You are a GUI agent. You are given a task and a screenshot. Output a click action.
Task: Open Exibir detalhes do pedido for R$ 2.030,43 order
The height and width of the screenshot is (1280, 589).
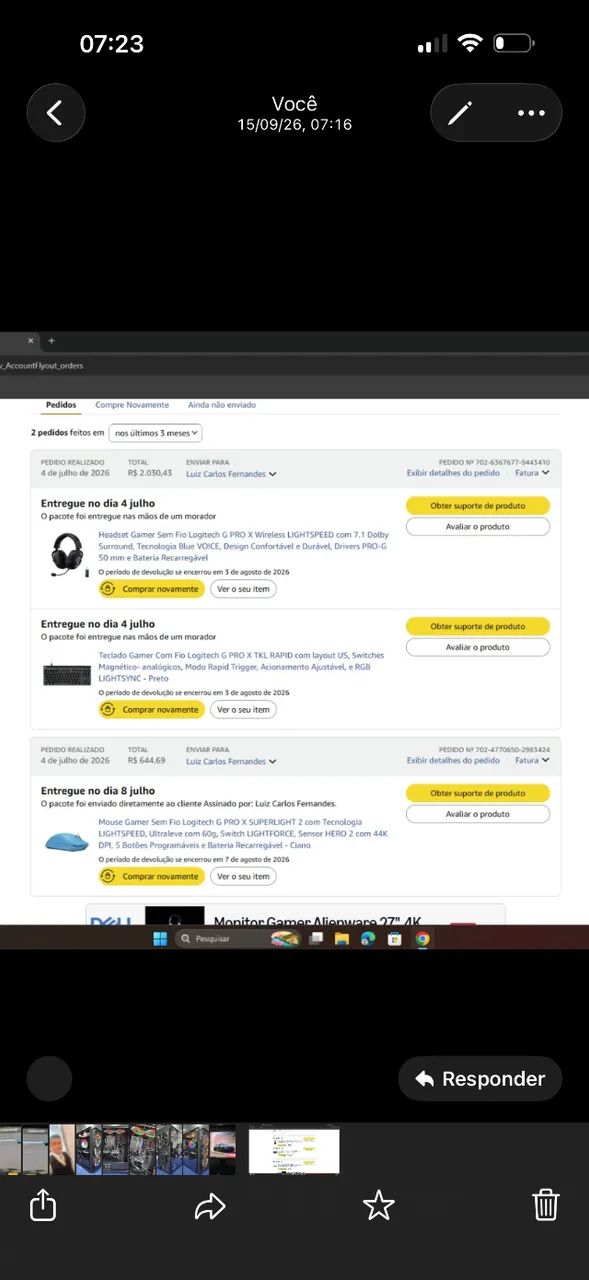[x=453, y=473]
